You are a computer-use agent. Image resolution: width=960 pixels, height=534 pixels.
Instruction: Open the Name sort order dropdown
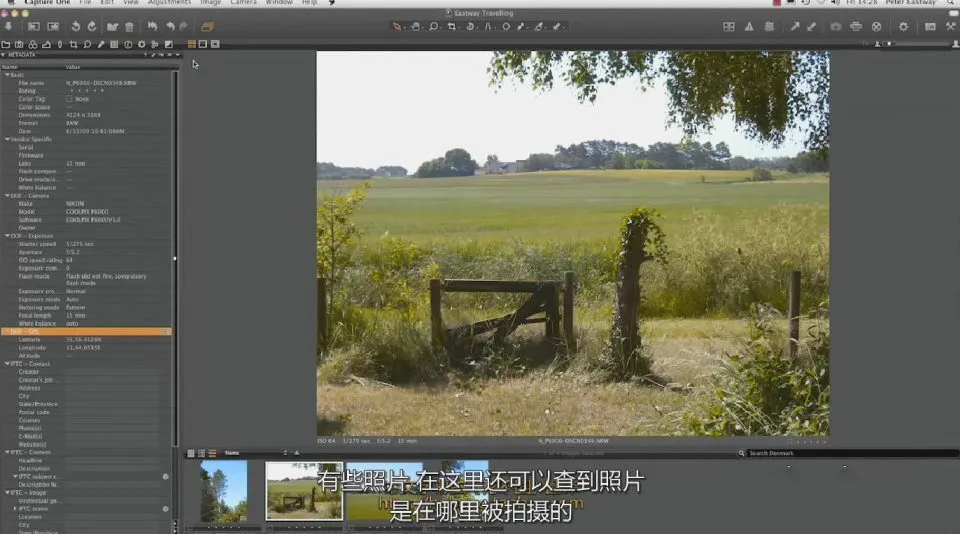pos(256,453)
